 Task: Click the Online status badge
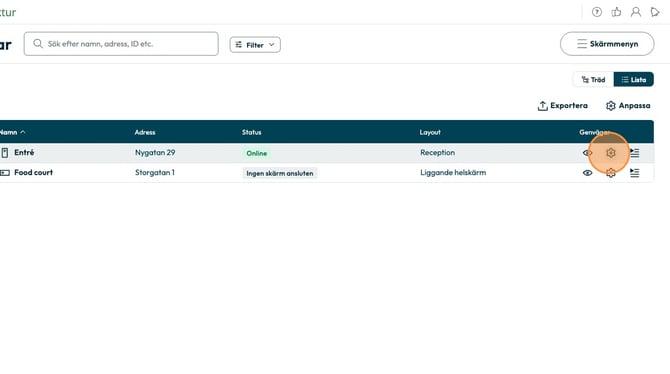tap(256, 153)
